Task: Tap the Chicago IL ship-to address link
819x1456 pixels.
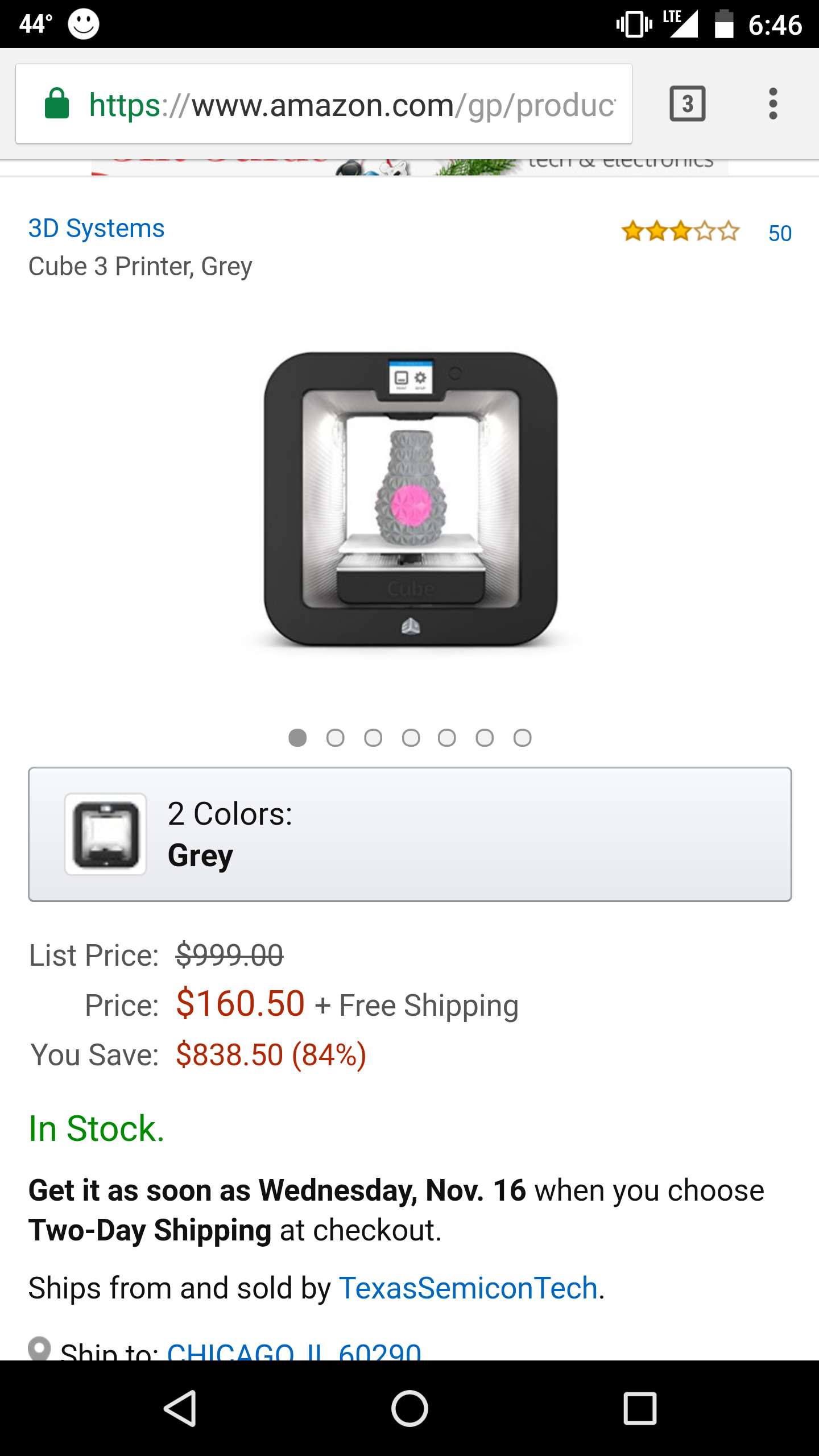Action: coord(295,1351)
